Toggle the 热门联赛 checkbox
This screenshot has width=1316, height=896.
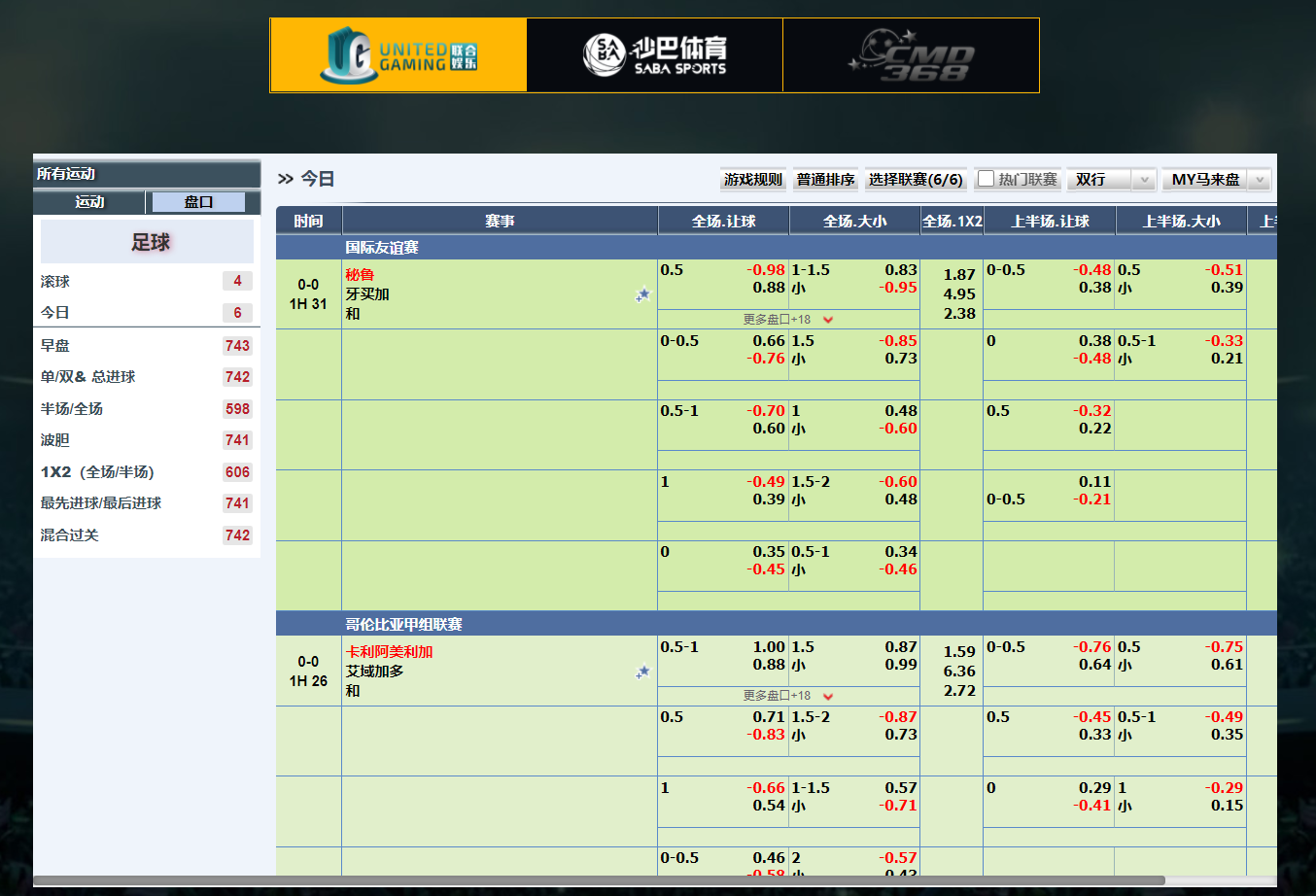coord(987,179)
